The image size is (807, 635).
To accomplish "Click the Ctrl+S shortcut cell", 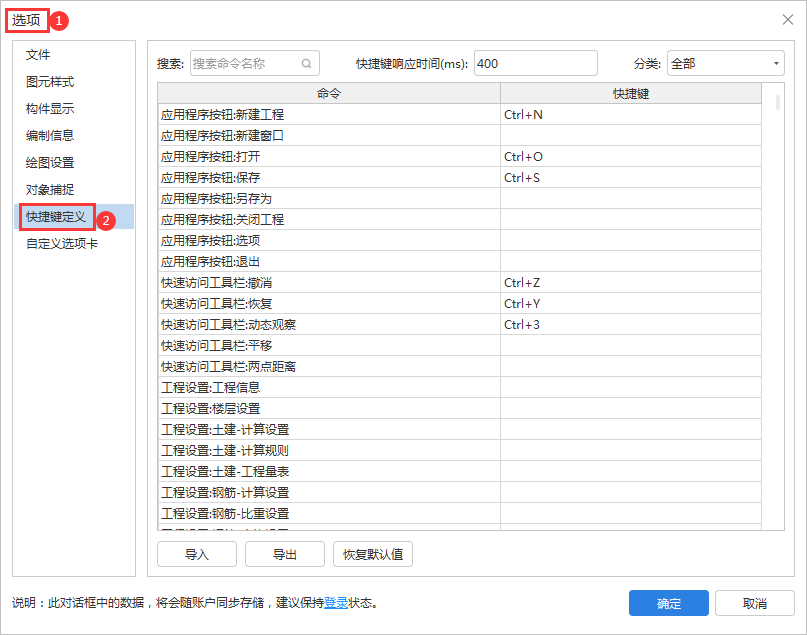I will coord(631,178).
